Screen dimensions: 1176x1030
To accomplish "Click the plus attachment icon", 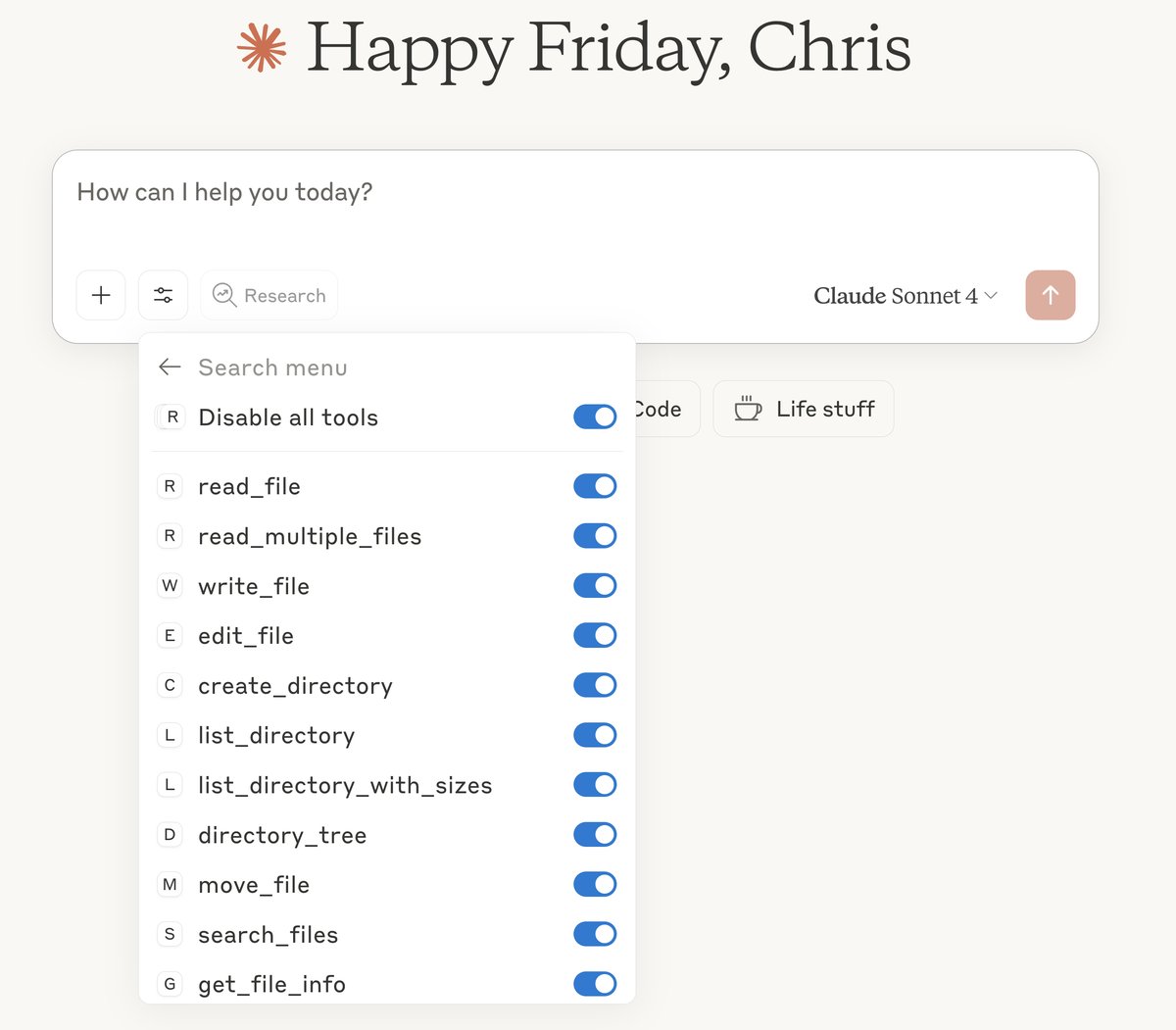I will (x=101, y=295).
